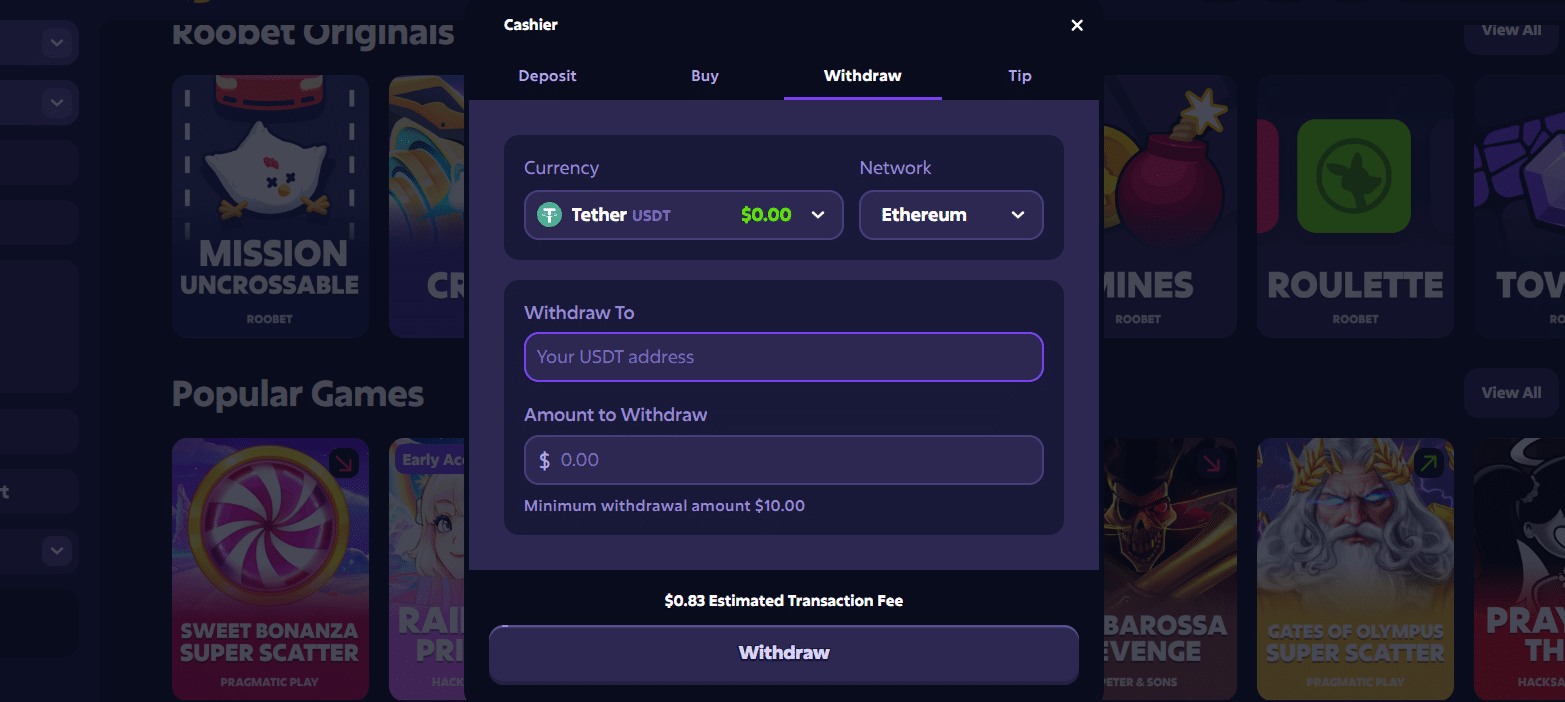Click the USDT address input field
Viewport: 1565px width, 702px height.
pyautogui.click(x=783, y=357)
